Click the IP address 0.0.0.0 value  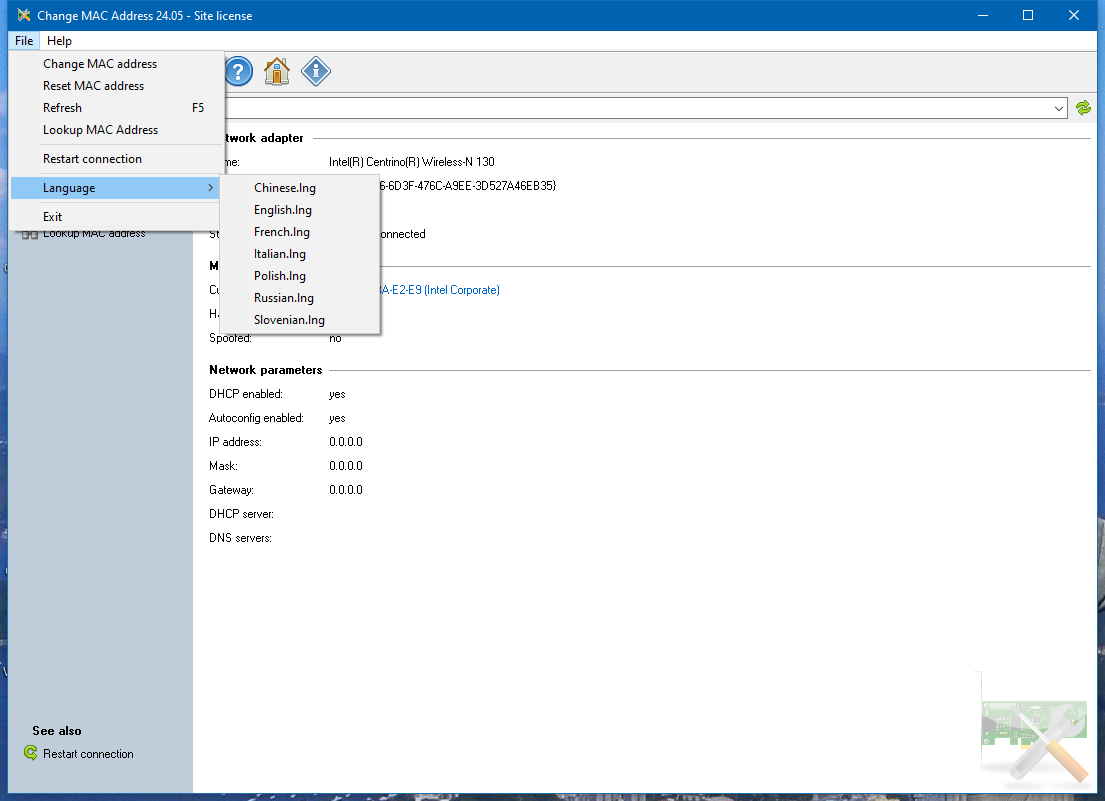(345, 442)
